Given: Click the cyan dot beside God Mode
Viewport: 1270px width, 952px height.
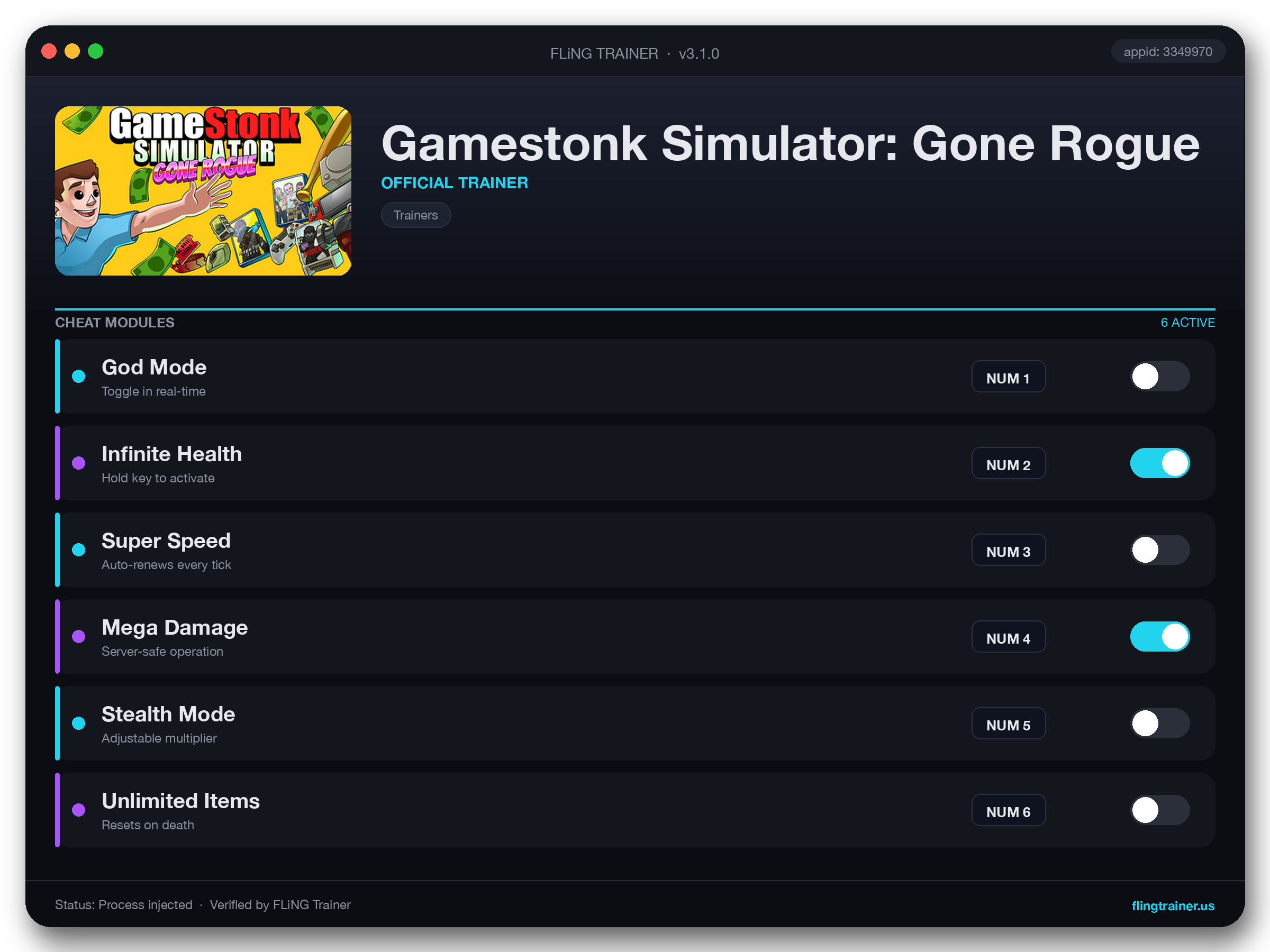Looking at the screenshot, I should click(79, 377).
